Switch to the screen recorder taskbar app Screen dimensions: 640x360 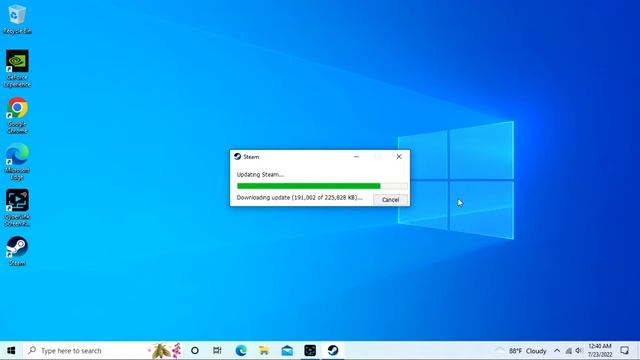pos(310,351)
